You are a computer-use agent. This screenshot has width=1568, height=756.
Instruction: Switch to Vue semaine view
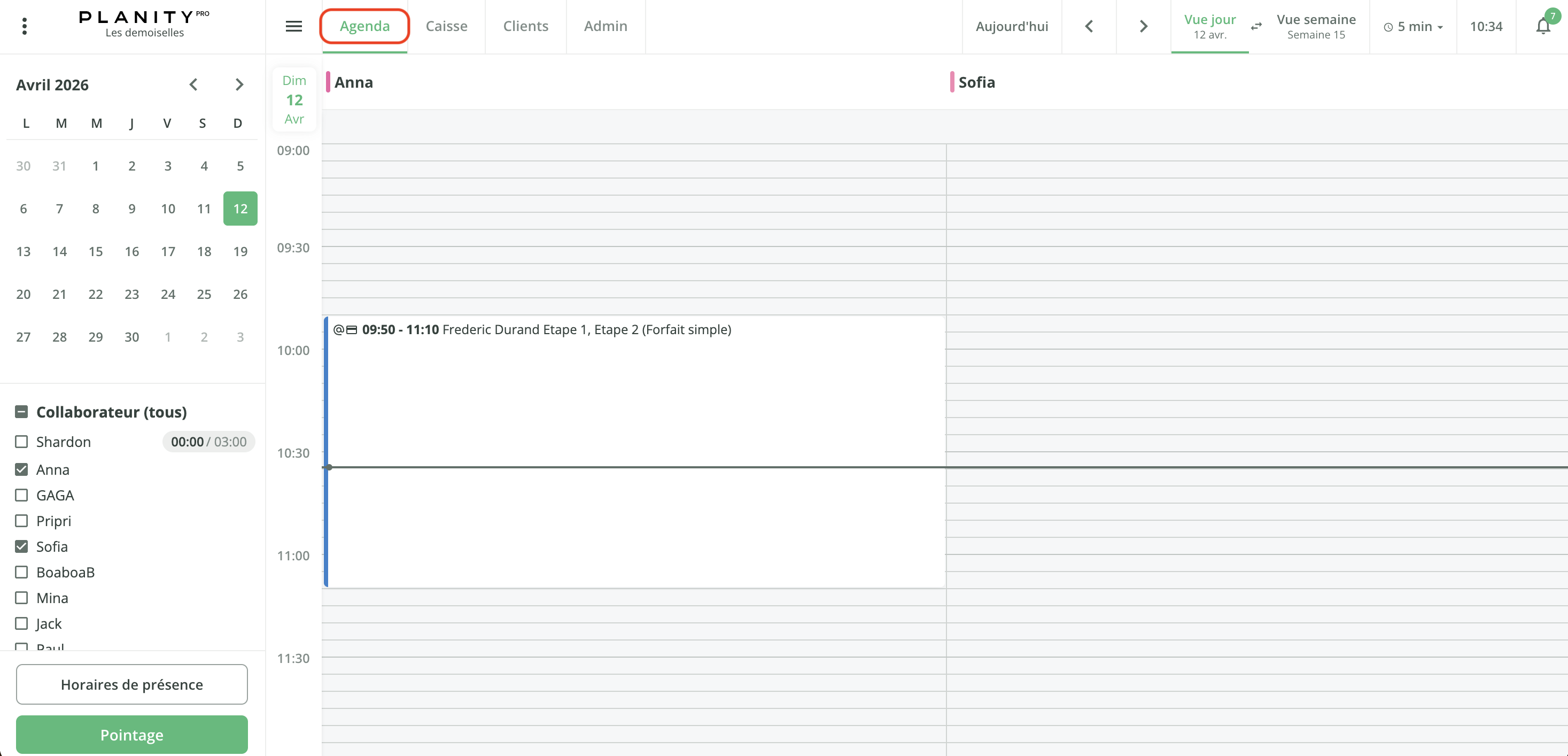(1315, 26)
